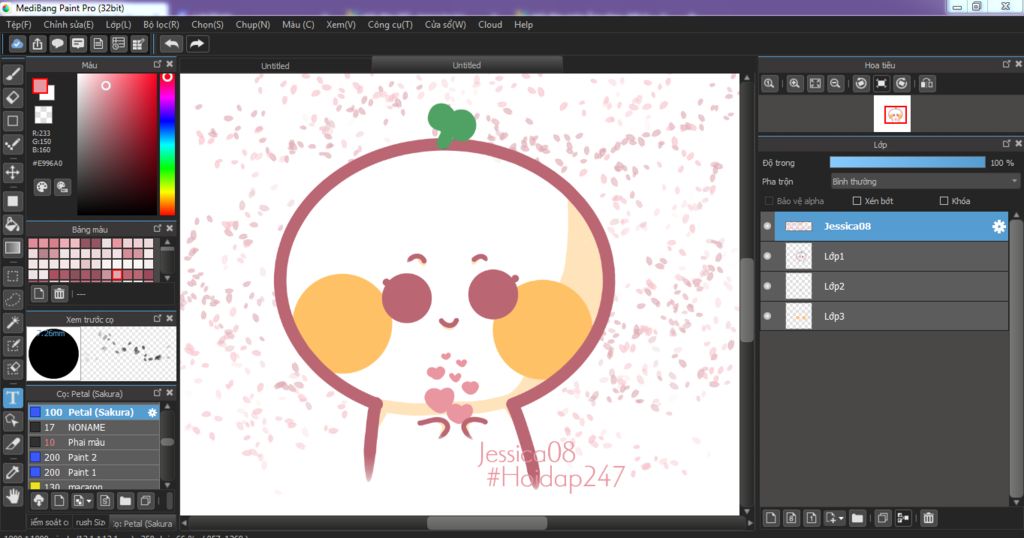The width and height of the screenshot is (1024, 538).
Task: Toggle visibility of Jessica08 layer
Action: pyautogui.click(x=767, y=227)
